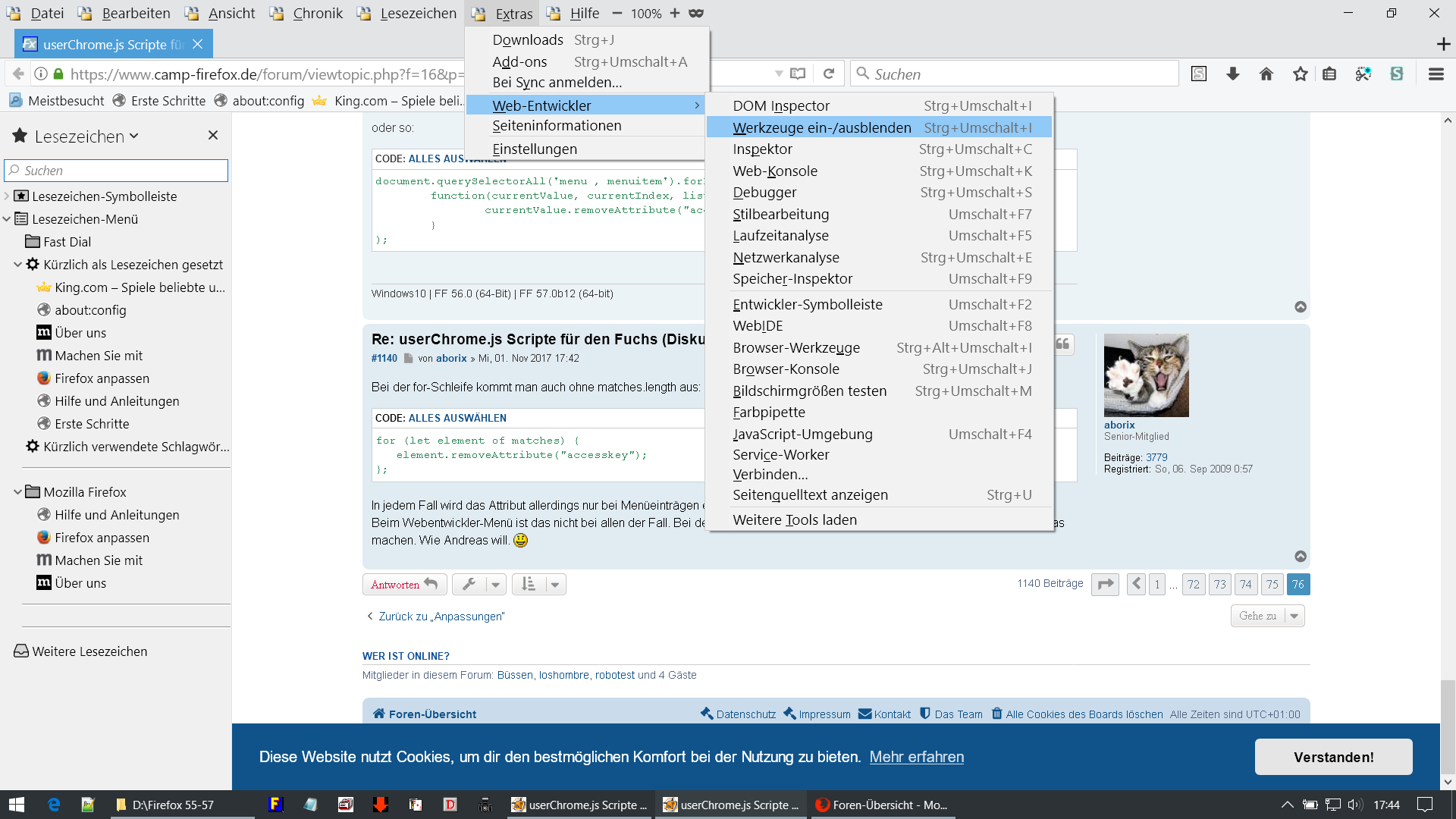Screen dimensions: 1456x819
Task: Click the Downloads arrow toolbar icon
Action: click(1233, 74)
